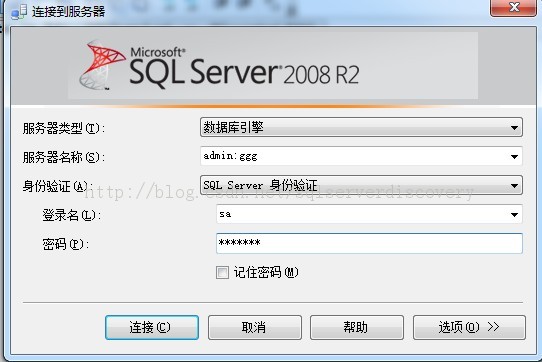The width and height of the screenshot is (542, 362).
Task: Click the dialog title bar server icon
Action: click(19, 12)
